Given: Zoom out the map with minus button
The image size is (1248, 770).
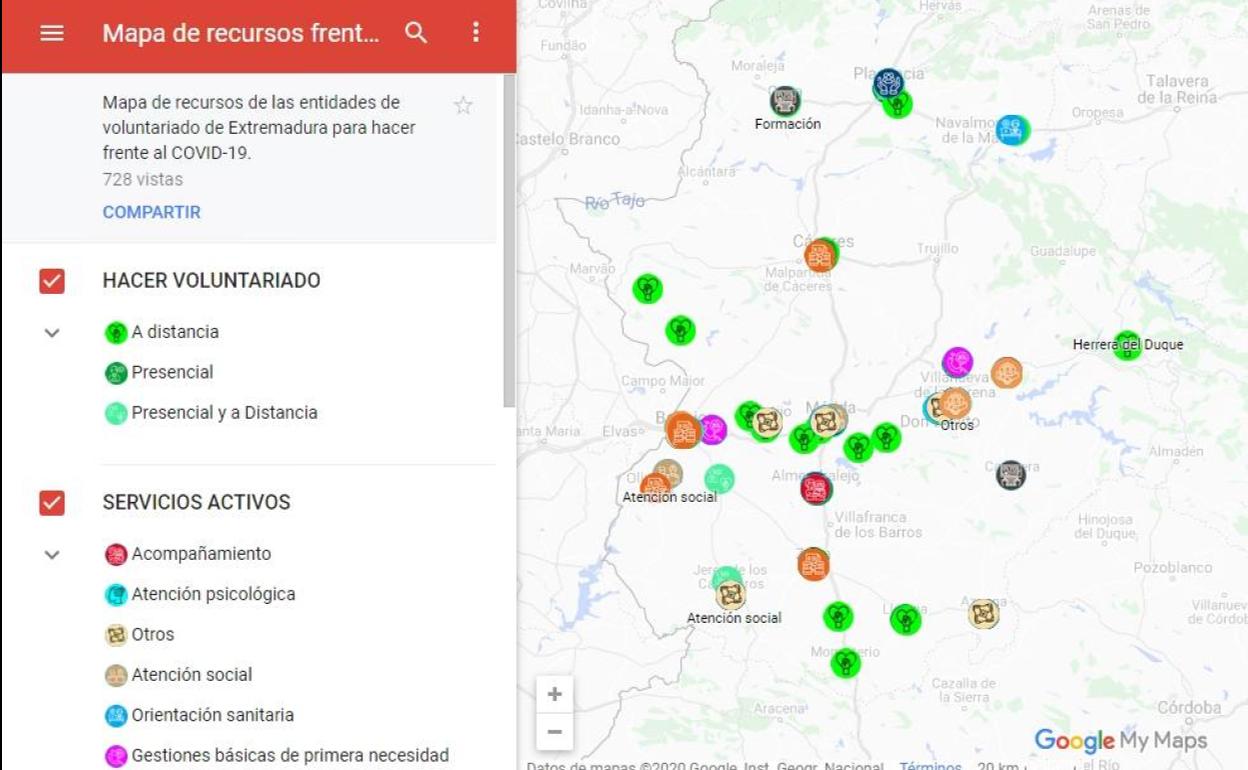Looking at the screenshot, I should point(555,732).
